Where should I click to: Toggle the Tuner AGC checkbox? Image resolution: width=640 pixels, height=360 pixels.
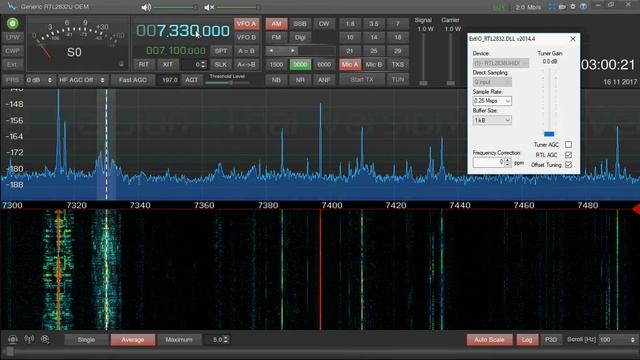[568, 144]
